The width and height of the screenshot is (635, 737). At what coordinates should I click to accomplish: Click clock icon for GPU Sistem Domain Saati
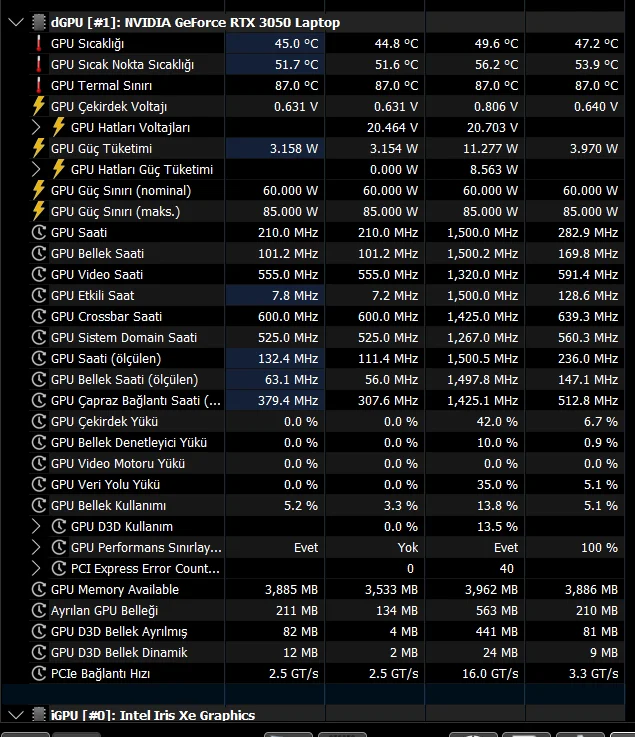coord(39,337)
